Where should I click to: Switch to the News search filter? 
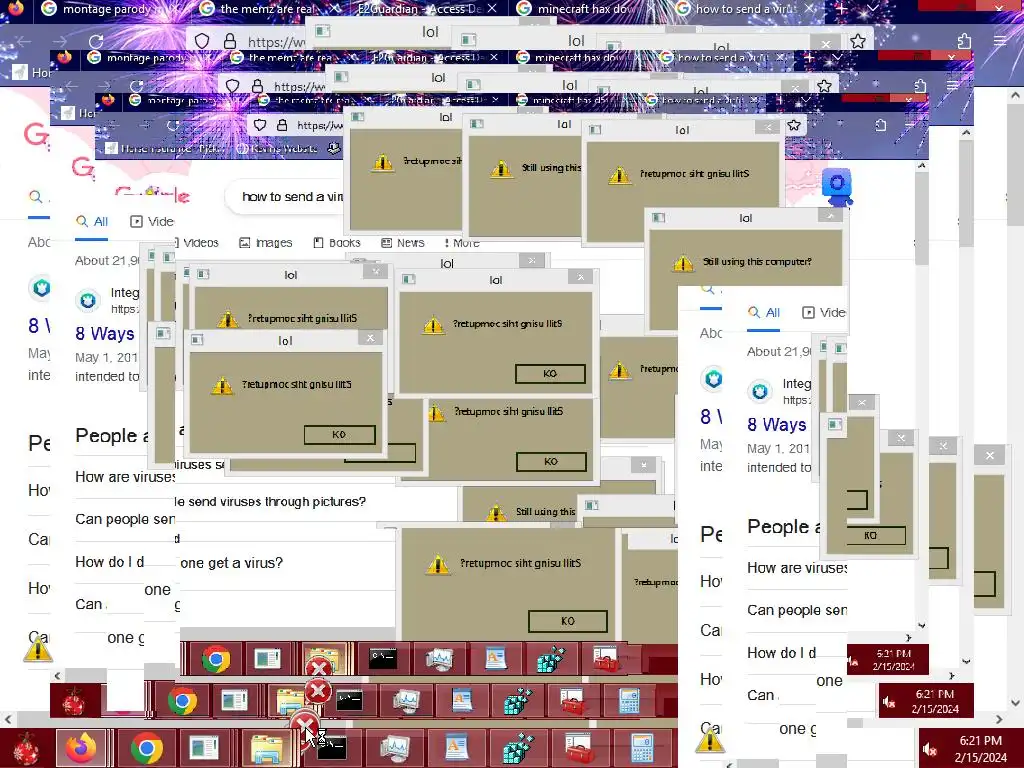(403, 243)
